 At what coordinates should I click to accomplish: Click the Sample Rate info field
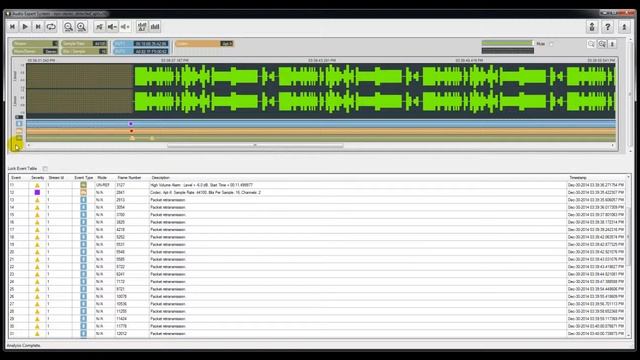[x=84, y=44]
